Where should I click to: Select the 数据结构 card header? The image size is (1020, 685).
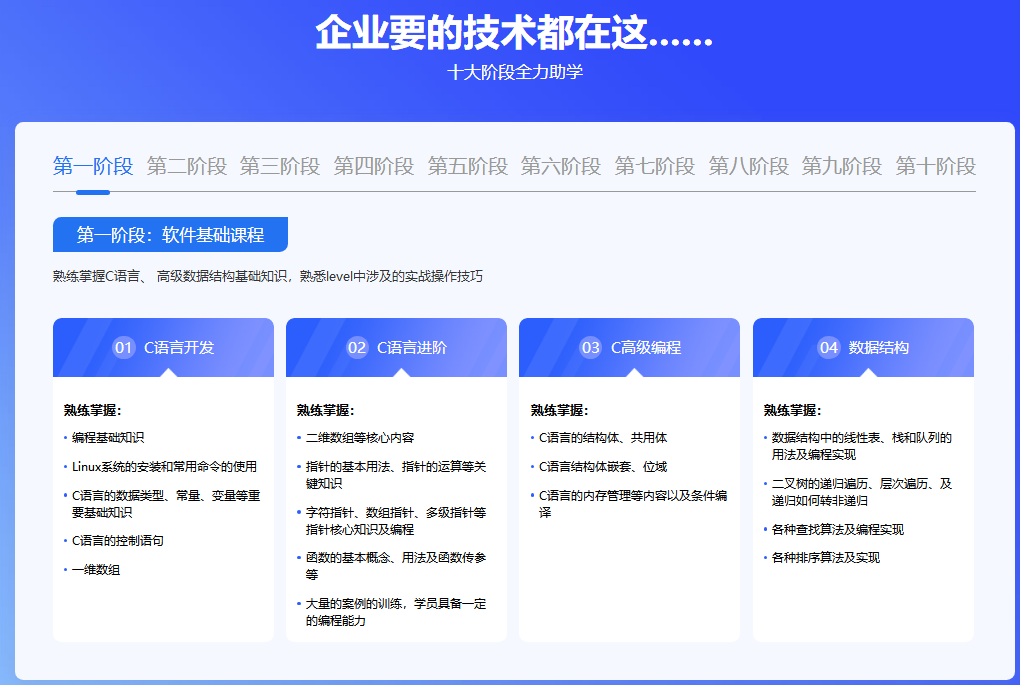coord(863,347)
